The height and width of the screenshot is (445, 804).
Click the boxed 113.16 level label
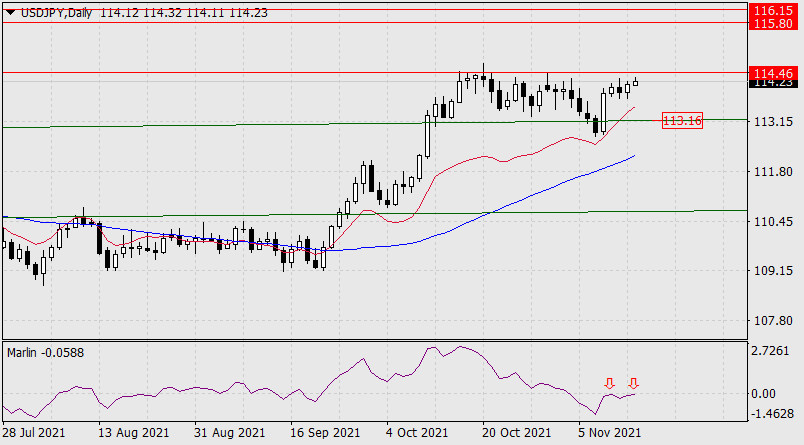pyautogui.click(x=682, y=120)
